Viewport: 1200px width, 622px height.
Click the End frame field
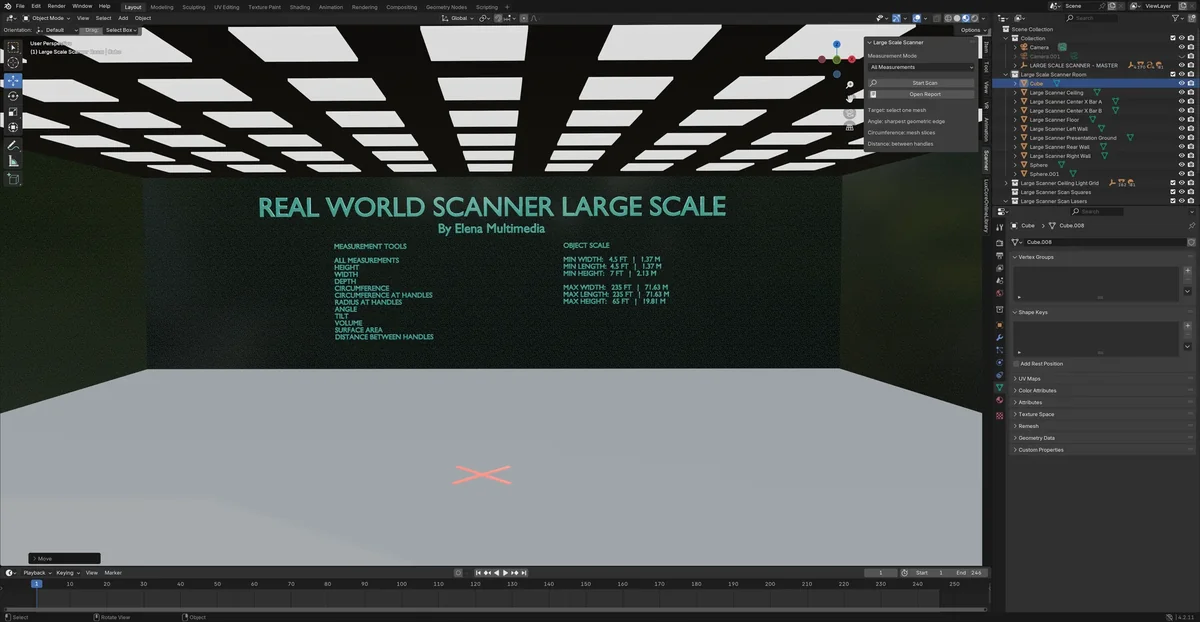coord(968,573)
